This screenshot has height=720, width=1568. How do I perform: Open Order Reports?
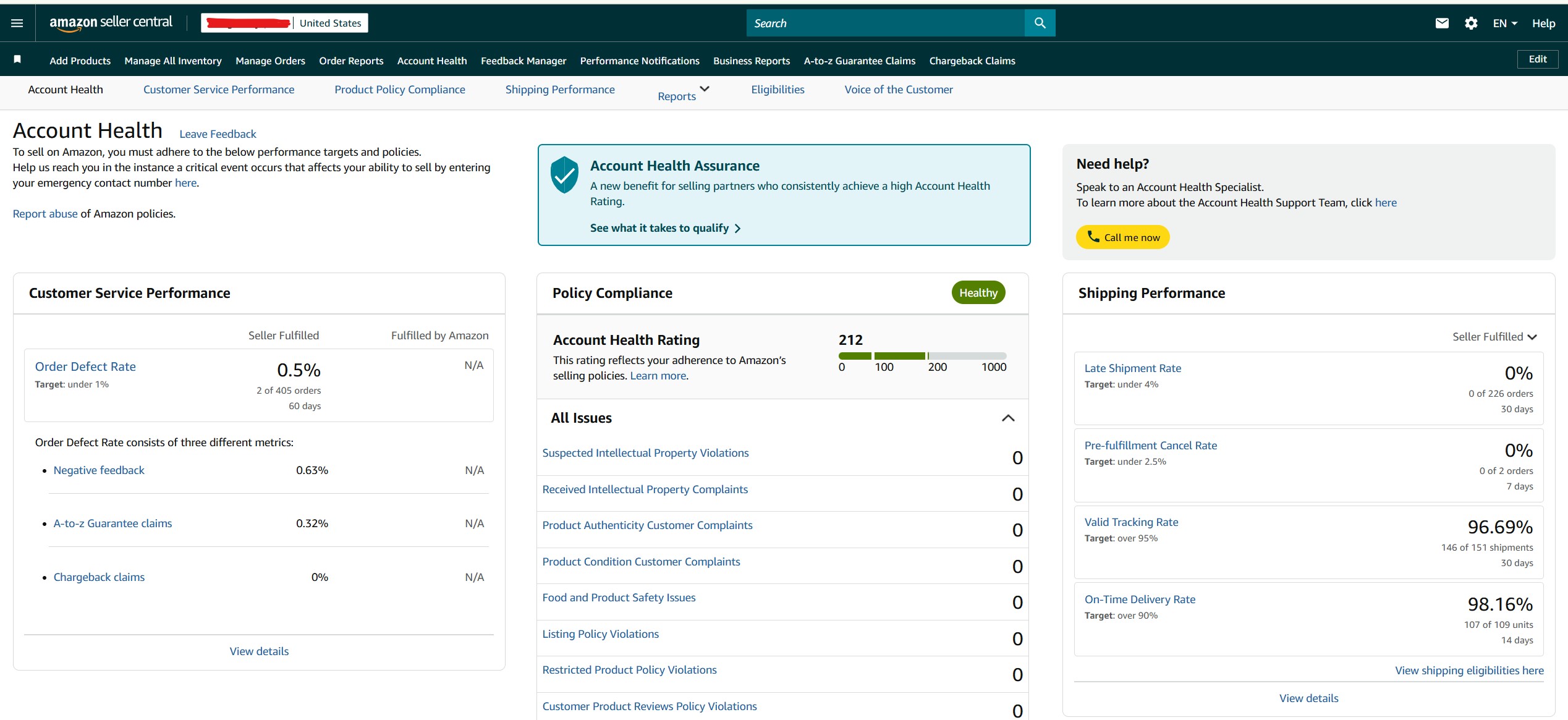click(x=351, y=61)
